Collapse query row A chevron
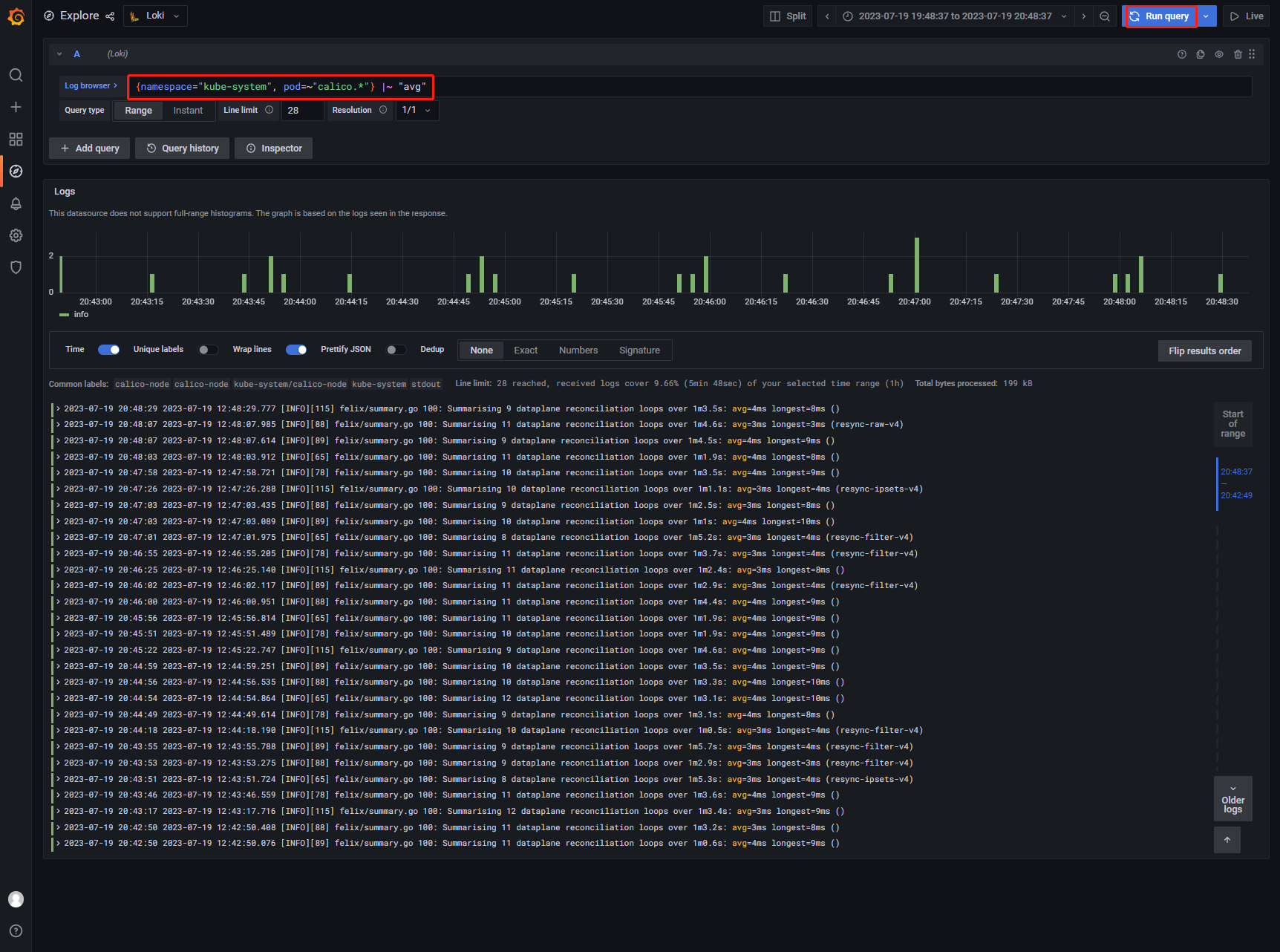This screenshot has width=1280, height=952. pos(59,54)
